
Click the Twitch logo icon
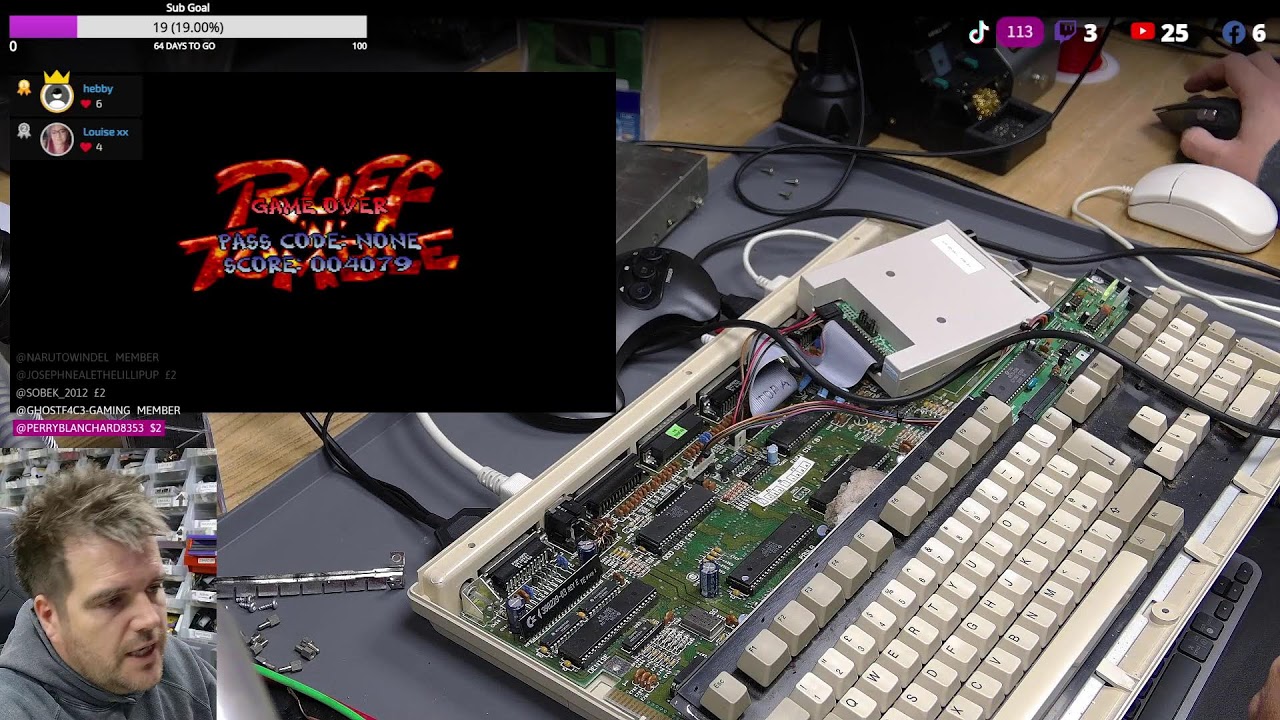(1066, 33)
